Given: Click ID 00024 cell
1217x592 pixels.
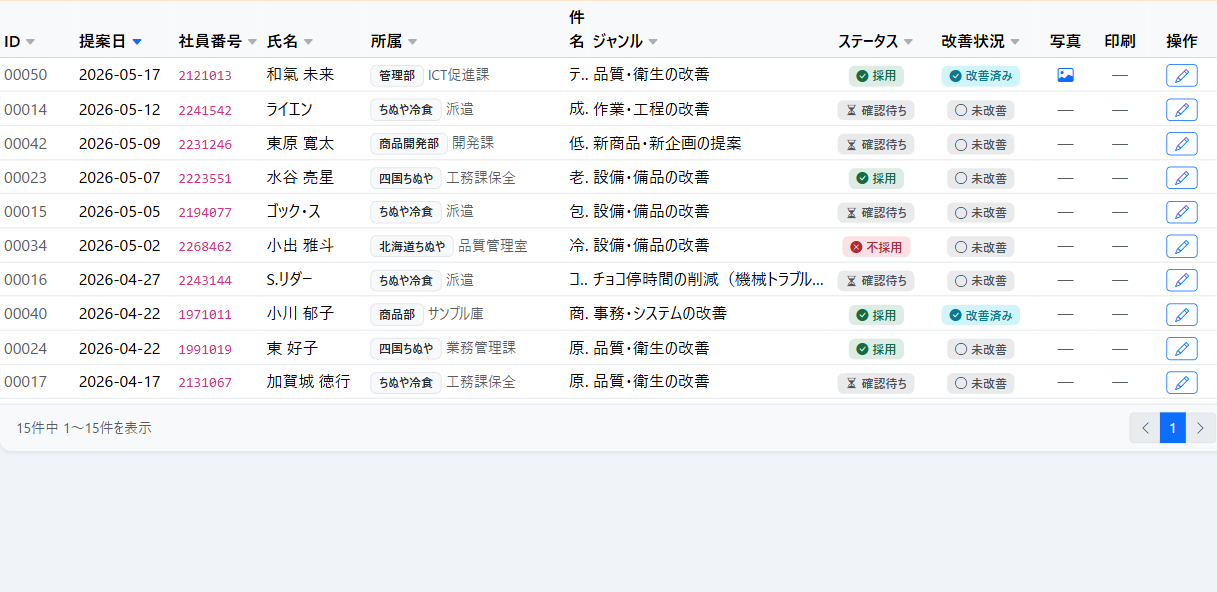Looking at the screenshot, I should point(26,349).
